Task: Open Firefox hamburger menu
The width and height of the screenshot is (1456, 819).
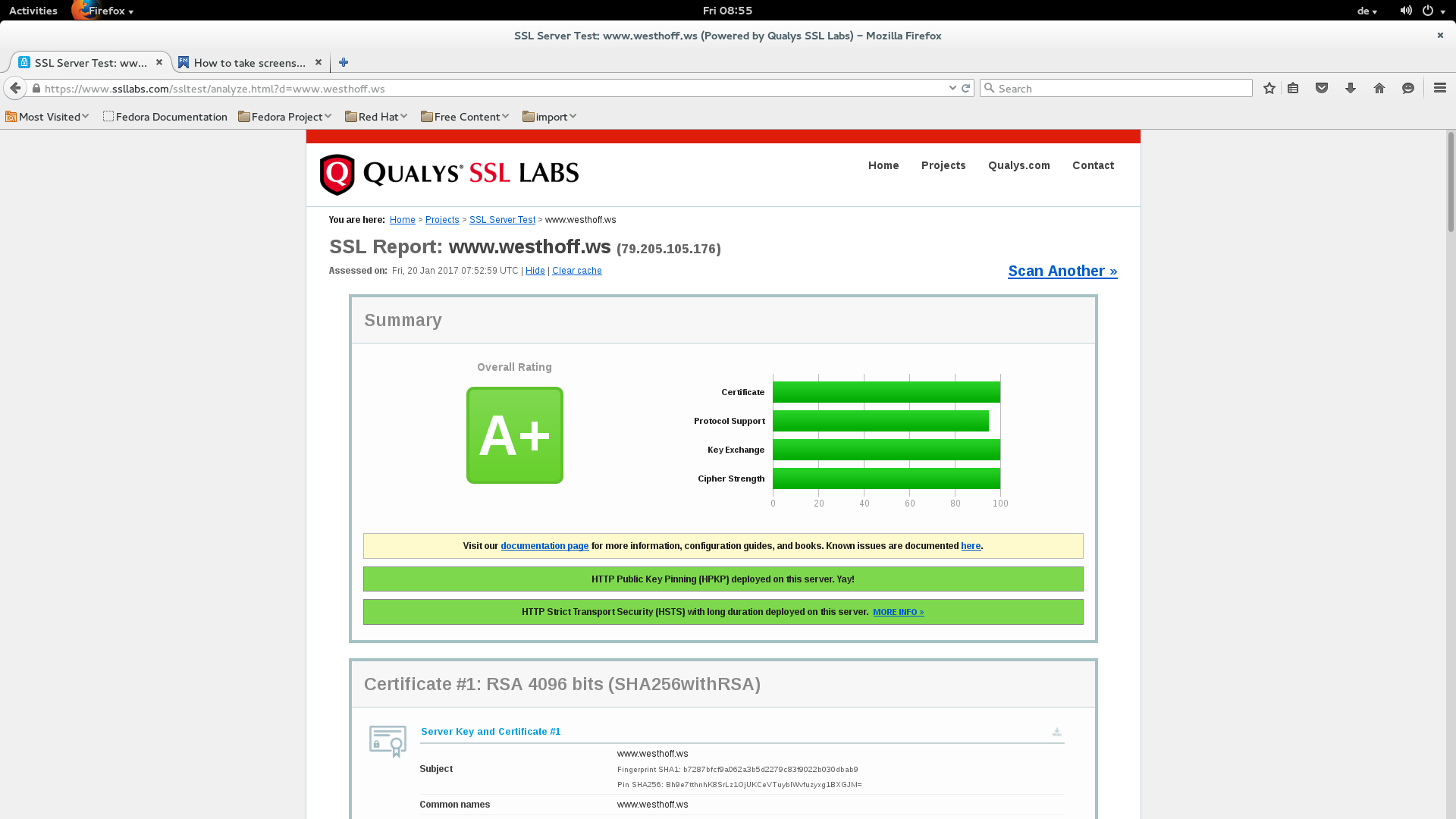Action: (x=1440, y=88)
